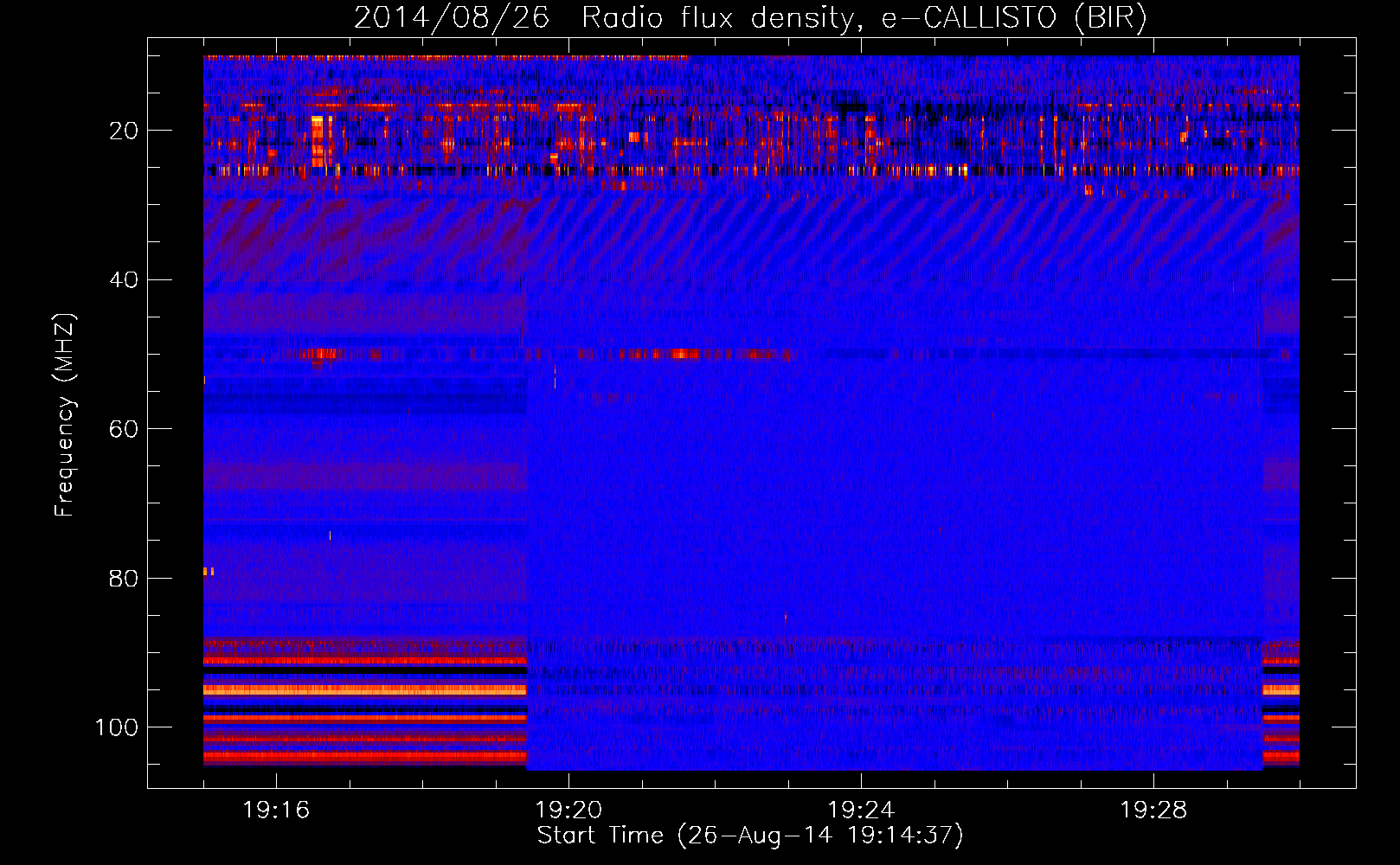Click the '100' frequency tick label

[x=117, y=727]
